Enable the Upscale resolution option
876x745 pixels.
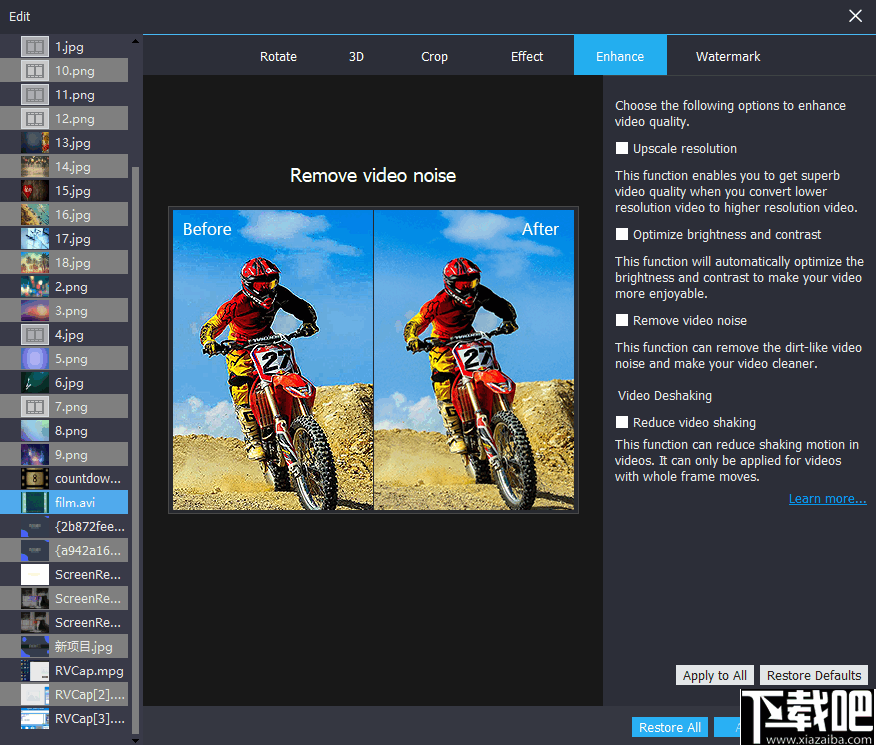pyautogui.click(x=621, y=146)
